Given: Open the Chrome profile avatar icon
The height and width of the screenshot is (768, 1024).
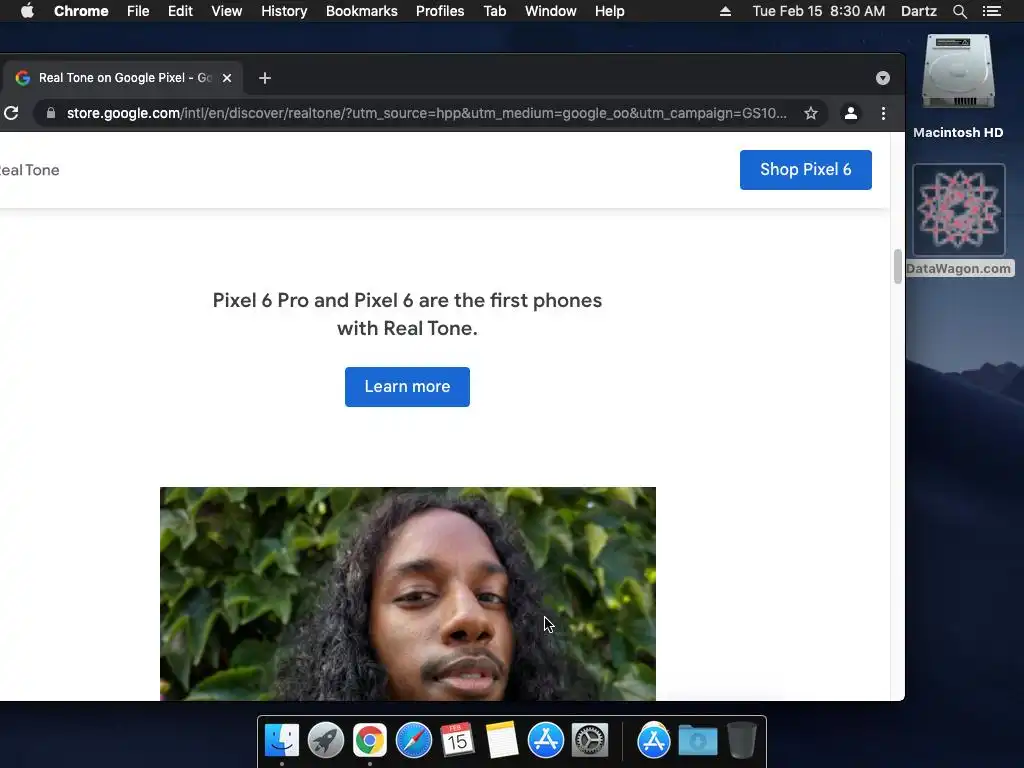Looking at the screenshot, I should (x=850, y=113).
